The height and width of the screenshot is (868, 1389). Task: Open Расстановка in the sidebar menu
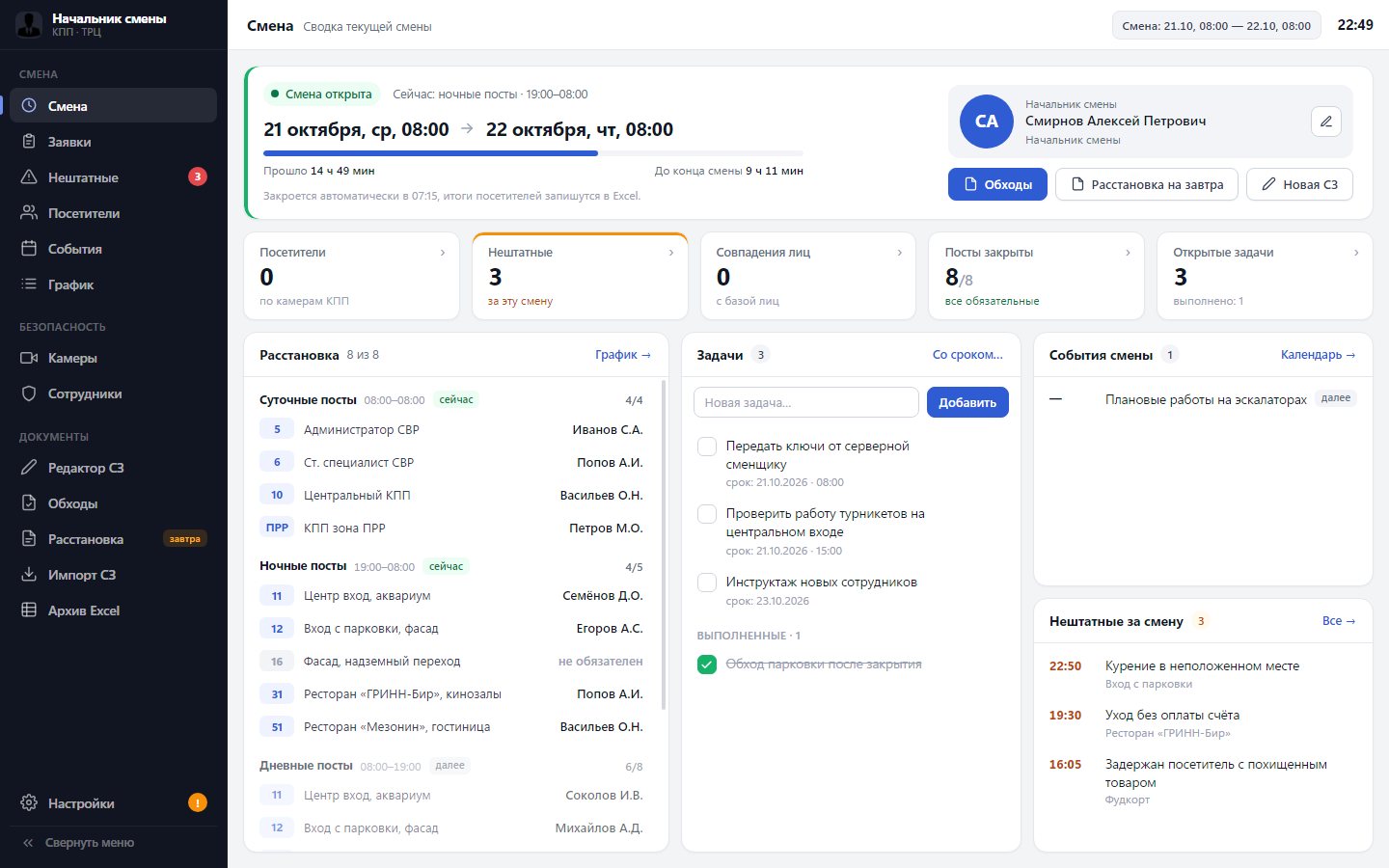click(x=114, y=539)
